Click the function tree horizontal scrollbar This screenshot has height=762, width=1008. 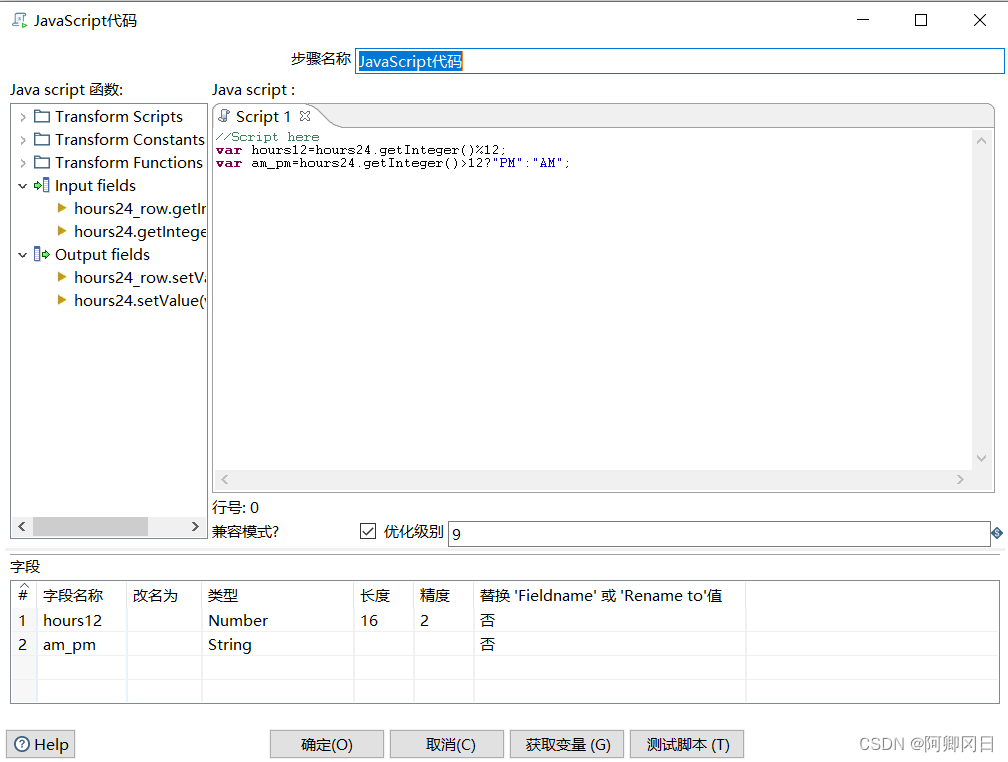[x=90, y=526]
